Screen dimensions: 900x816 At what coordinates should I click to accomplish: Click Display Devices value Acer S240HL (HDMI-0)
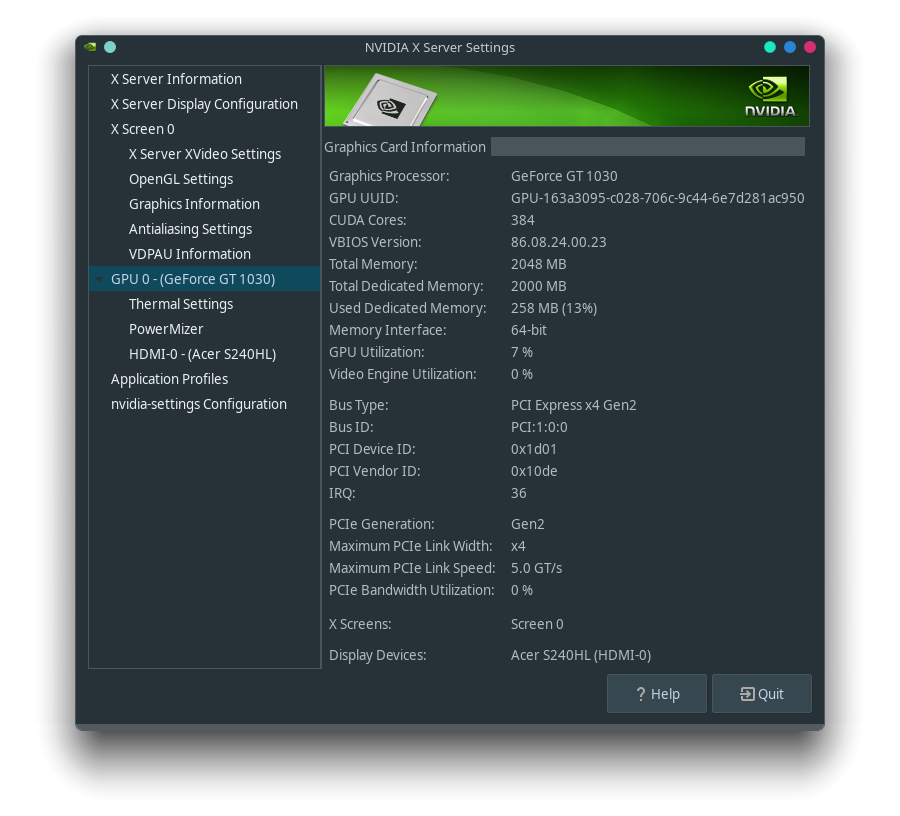pyautogui.click(x=581, y=655)
